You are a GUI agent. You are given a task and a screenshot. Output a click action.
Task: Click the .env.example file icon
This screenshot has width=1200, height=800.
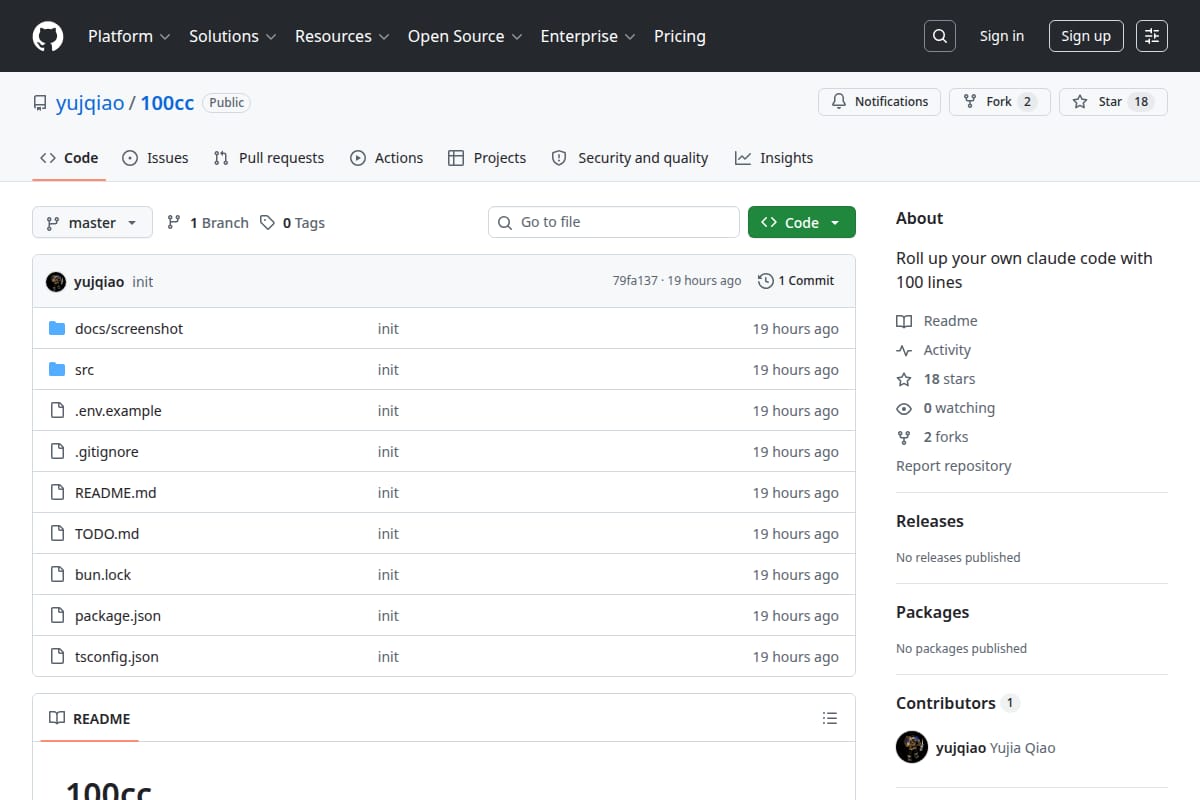coord(57,411)
